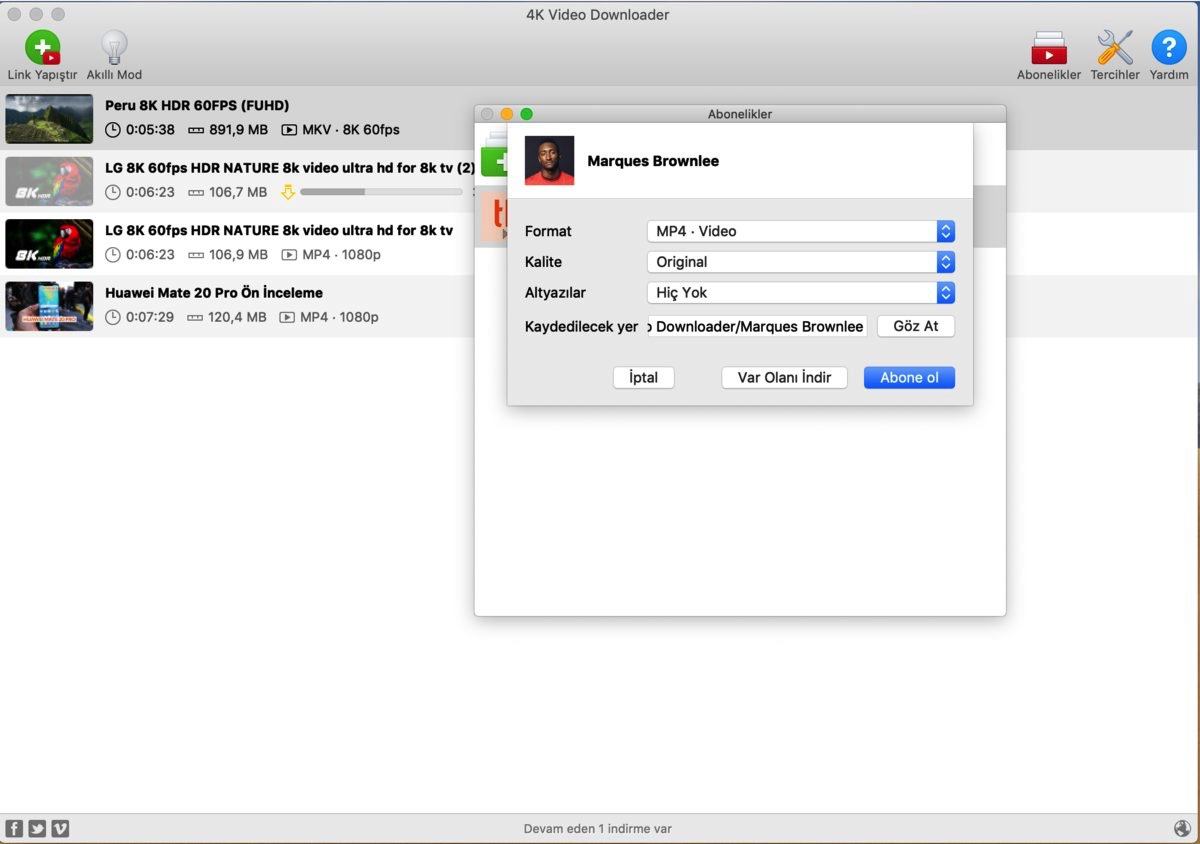Open Tercihler wrench-and-screwdriver icon

click(1115, 48)
